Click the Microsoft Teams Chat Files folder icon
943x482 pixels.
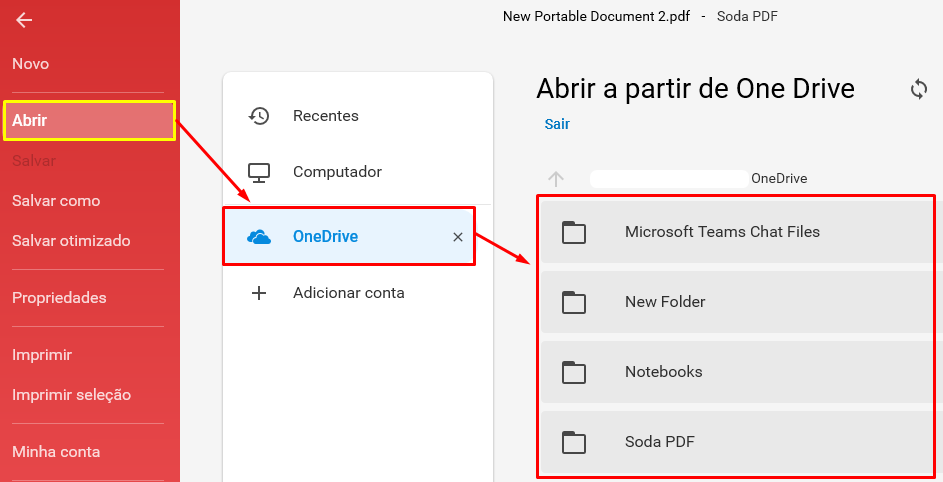click(x=574, y=232)
